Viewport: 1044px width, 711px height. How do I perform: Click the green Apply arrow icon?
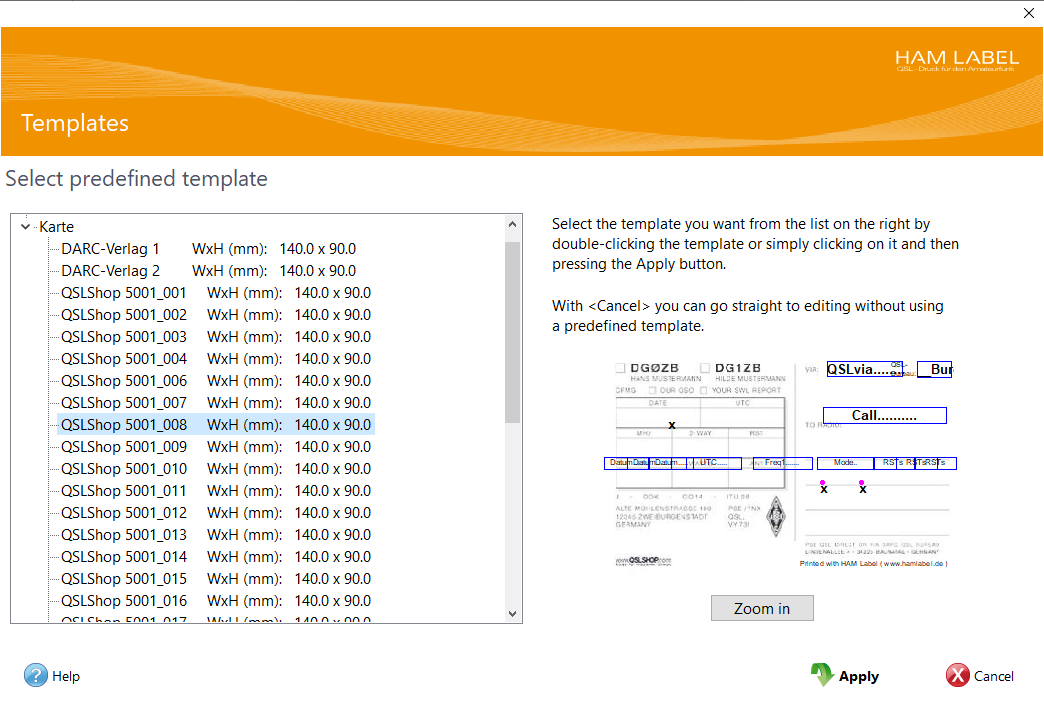822,675
